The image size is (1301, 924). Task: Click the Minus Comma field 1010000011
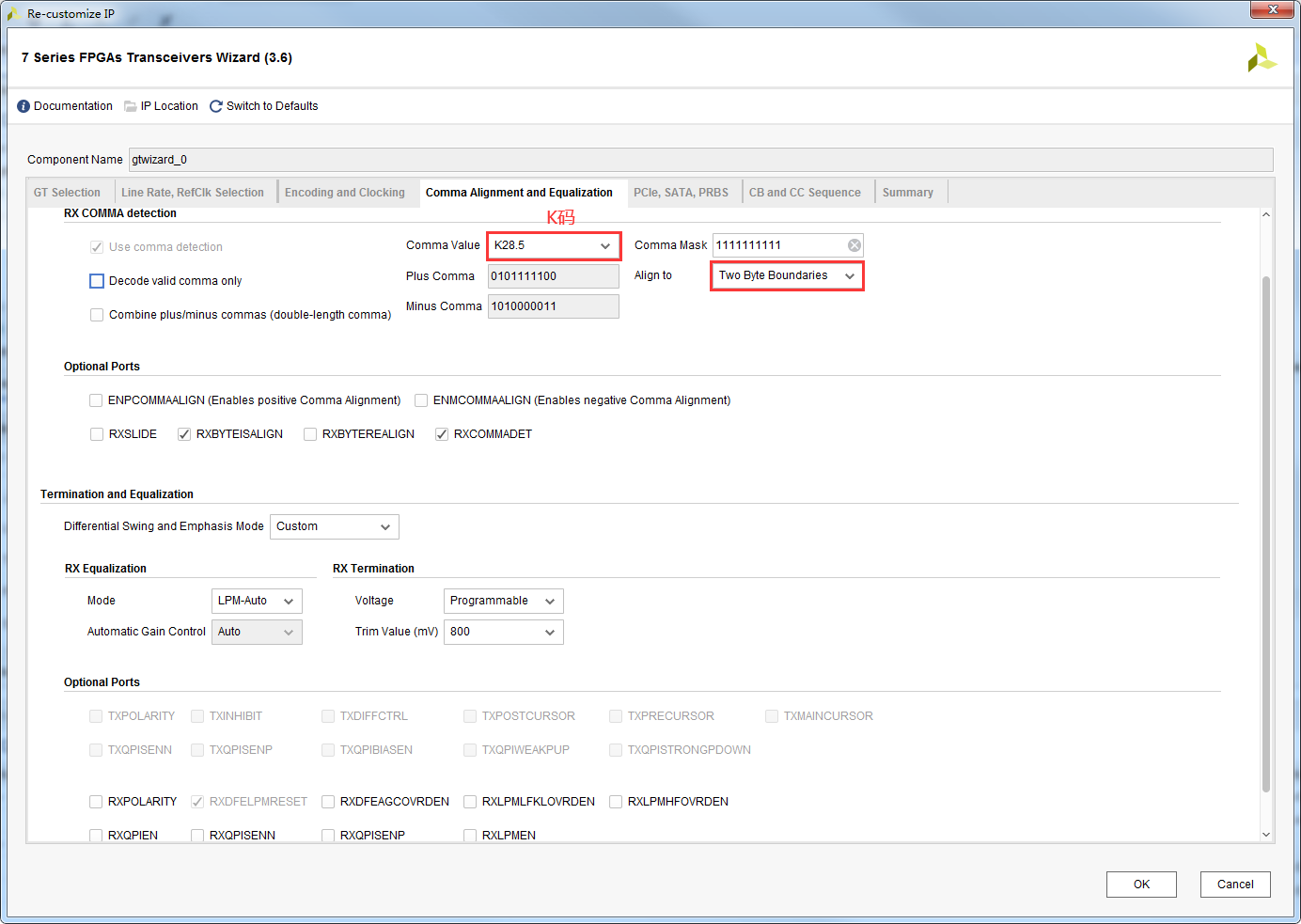point(553,306)
